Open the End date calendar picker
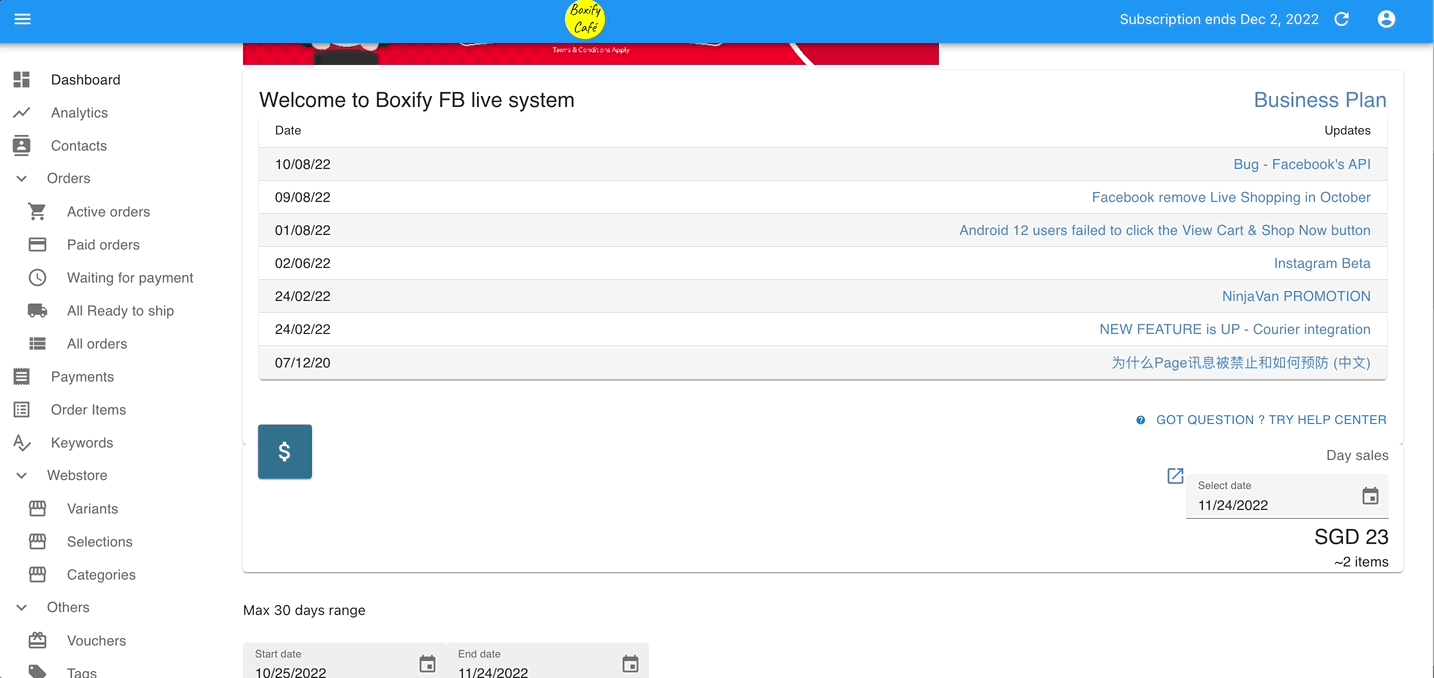Viewport: 1434px width, 678px height. click(x=631, y=664)
